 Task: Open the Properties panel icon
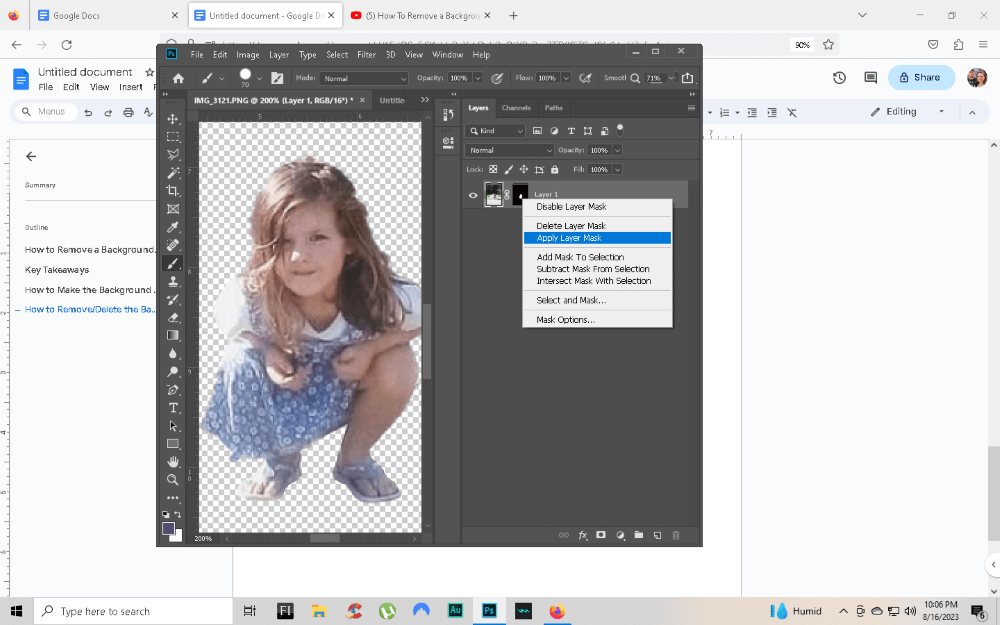coord(448,142)
